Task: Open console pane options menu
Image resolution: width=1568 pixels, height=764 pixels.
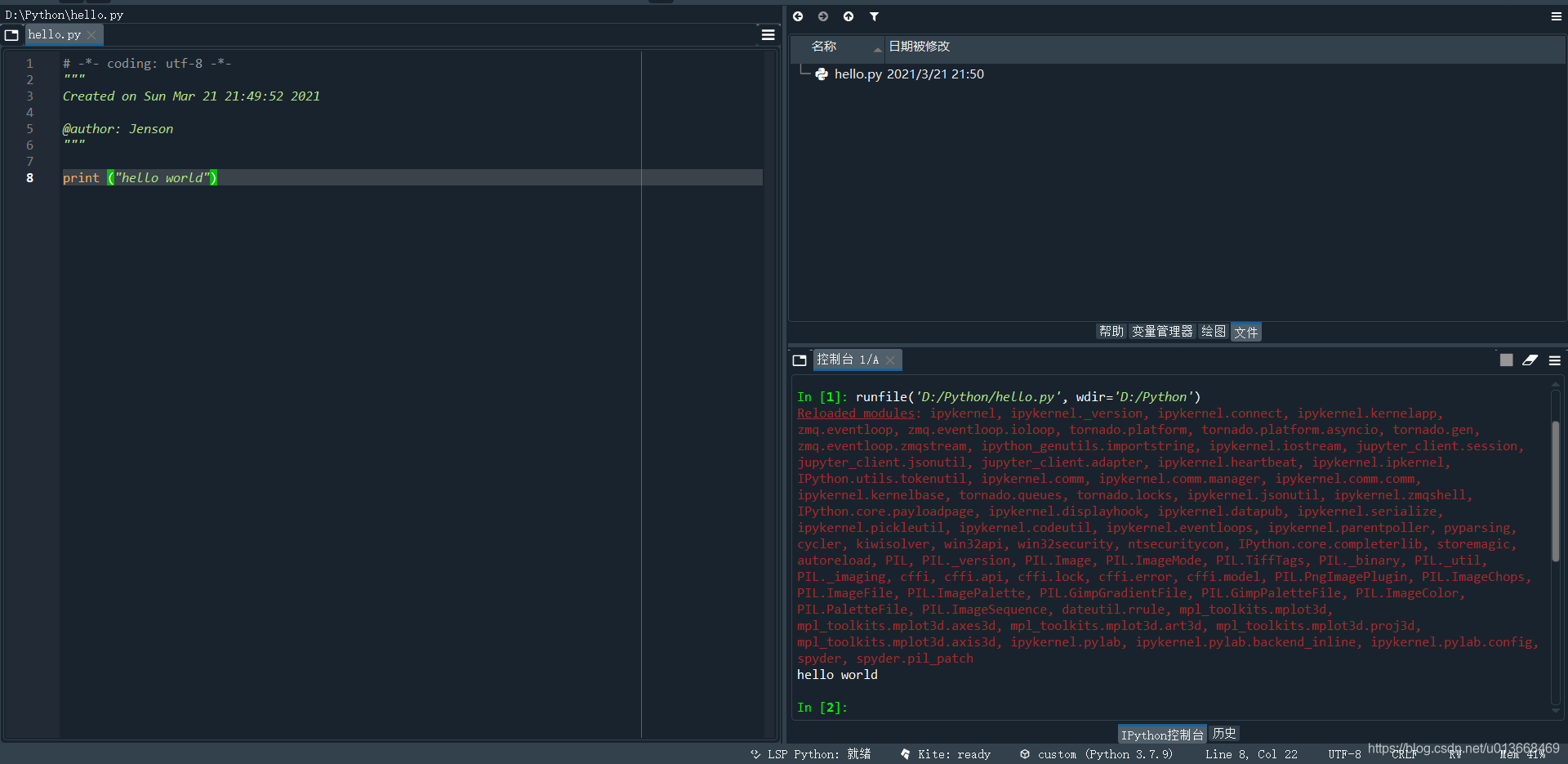Action: click(1555, 360)
